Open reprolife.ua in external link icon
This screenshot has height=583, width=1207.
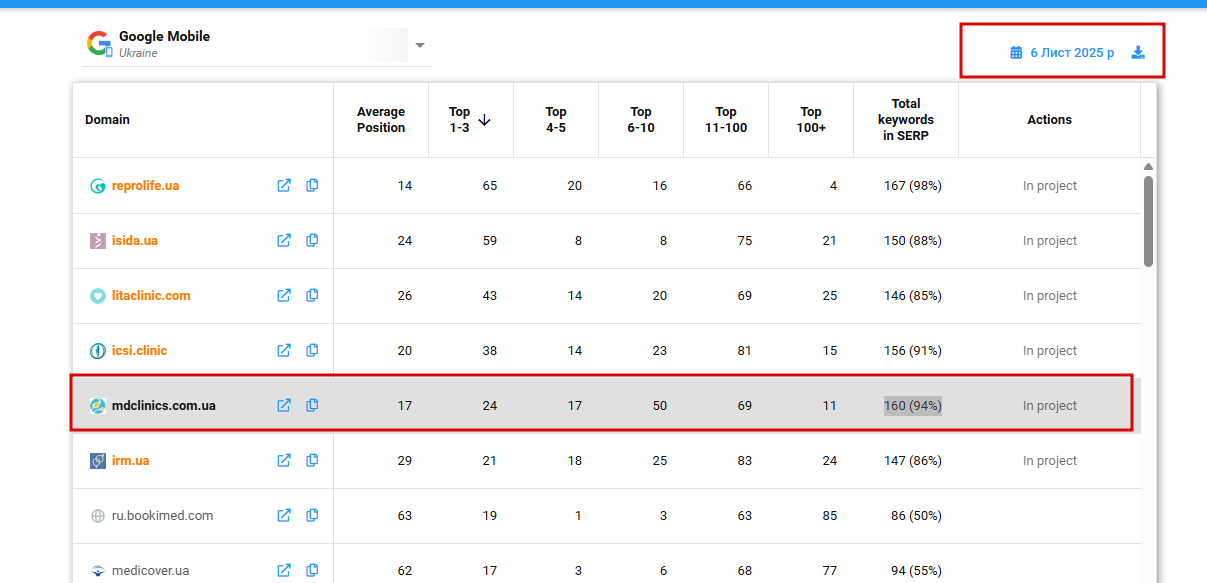coord(284,185)
